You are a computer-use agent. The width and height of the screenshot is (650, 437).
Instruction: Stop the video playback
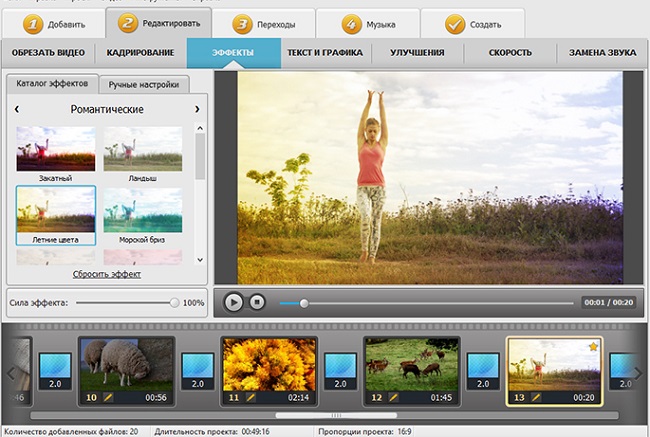(257, 301)
